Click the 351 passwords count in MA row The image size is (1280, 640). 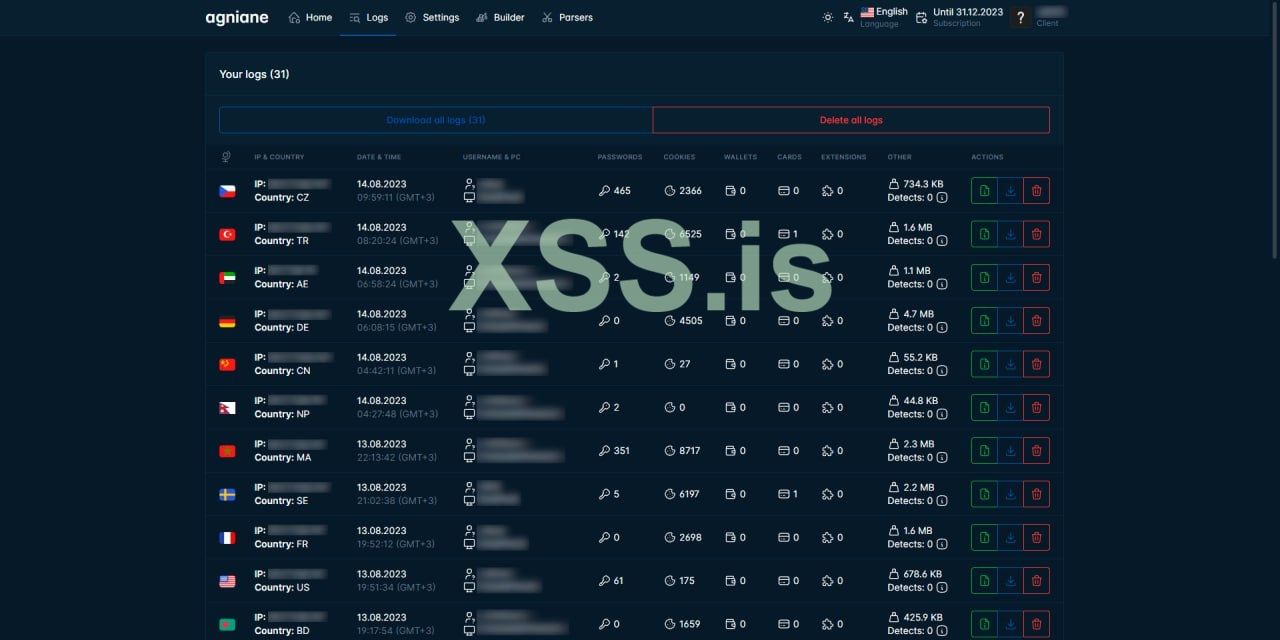pyautogui.click(x=622, y=451)
